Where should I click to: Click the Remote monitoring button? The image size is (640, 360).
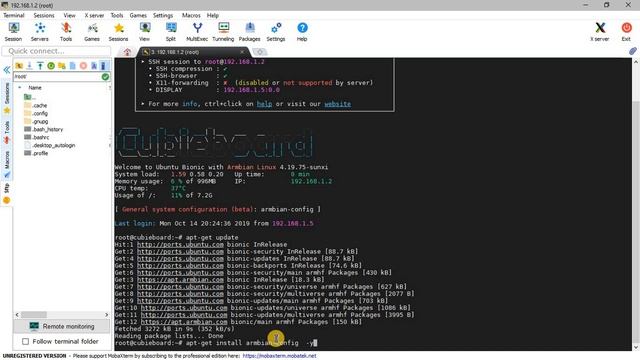(62, 326)
